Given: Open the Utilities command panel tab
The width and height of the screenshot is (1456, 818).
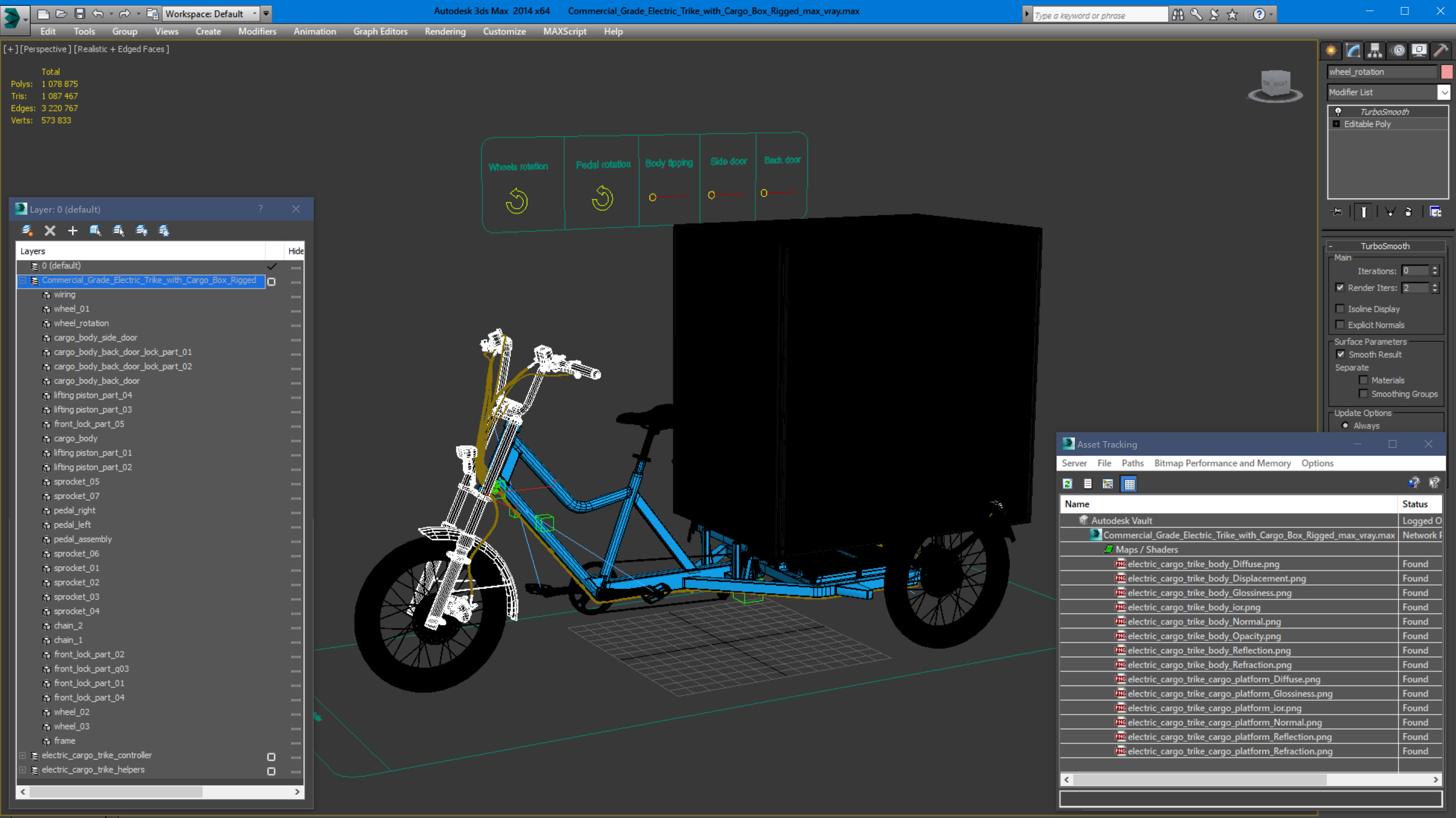Looking at the screenshot, I should [x=1441, y=51].
